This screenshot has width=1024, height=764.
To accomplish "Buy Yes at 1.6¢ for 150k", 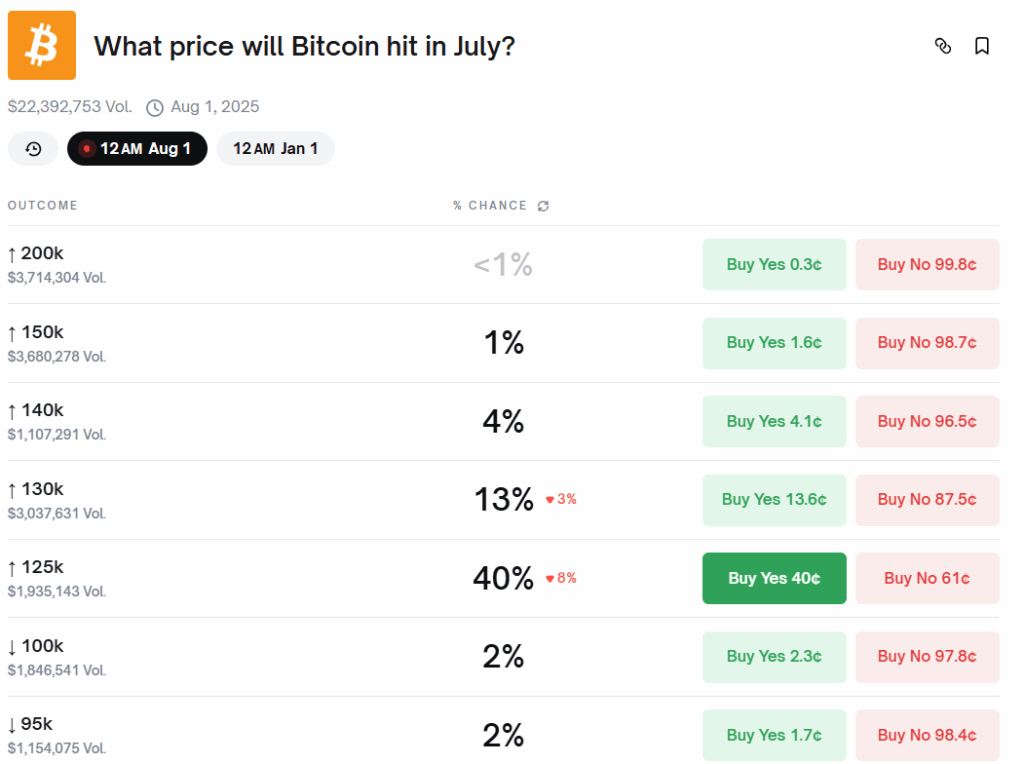I will pyautogui.click(x=774, y=343).
